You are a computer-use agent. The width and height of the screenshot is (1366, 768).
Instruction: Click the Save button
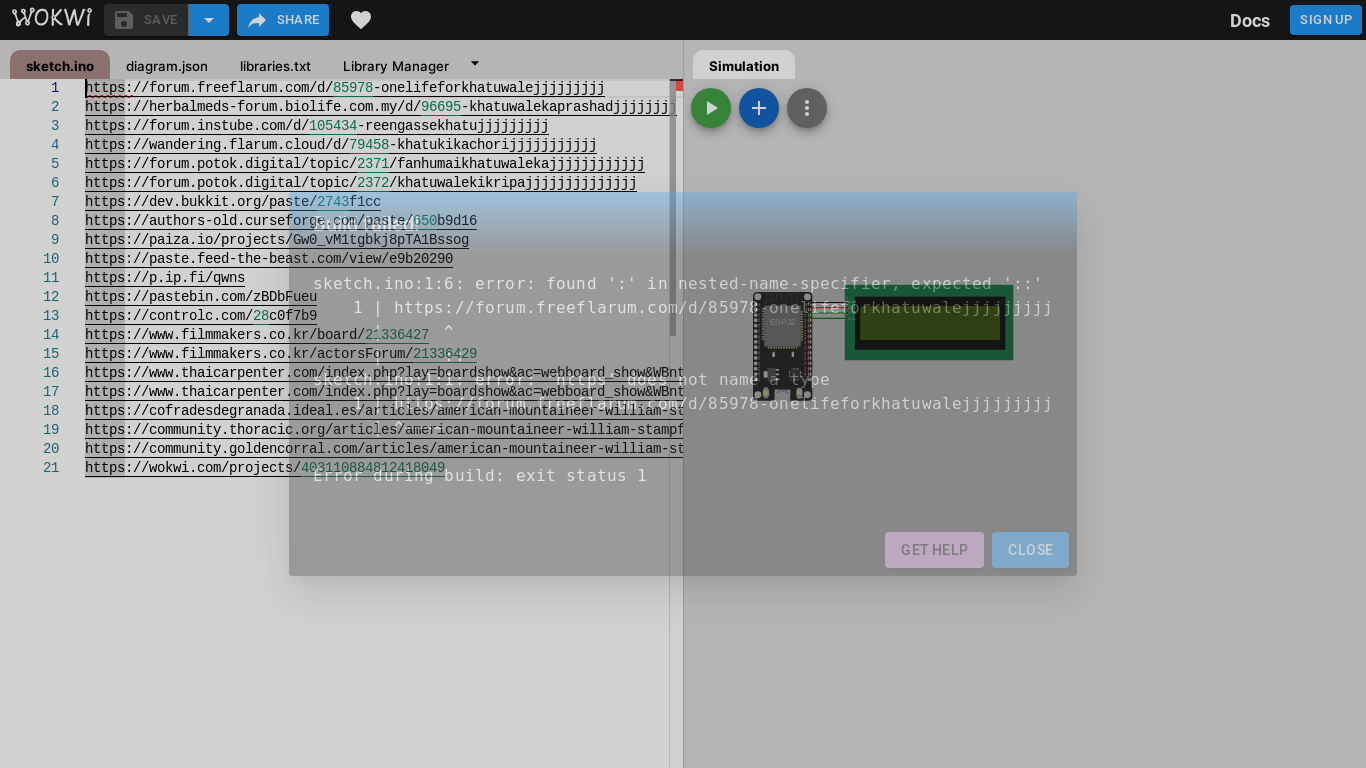click(x=146, y=20)
